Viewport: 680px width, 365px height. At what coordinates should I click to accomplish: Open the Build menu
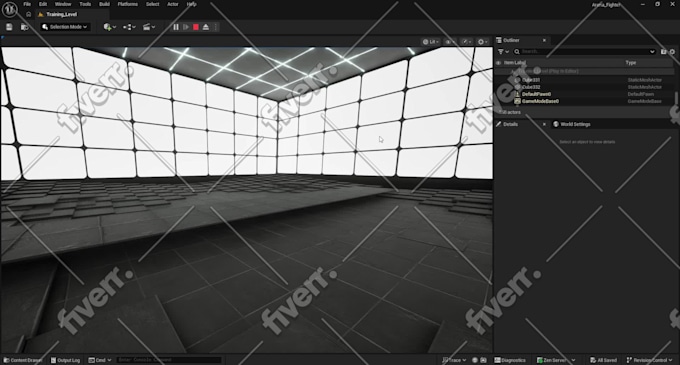tap(104, 4)
